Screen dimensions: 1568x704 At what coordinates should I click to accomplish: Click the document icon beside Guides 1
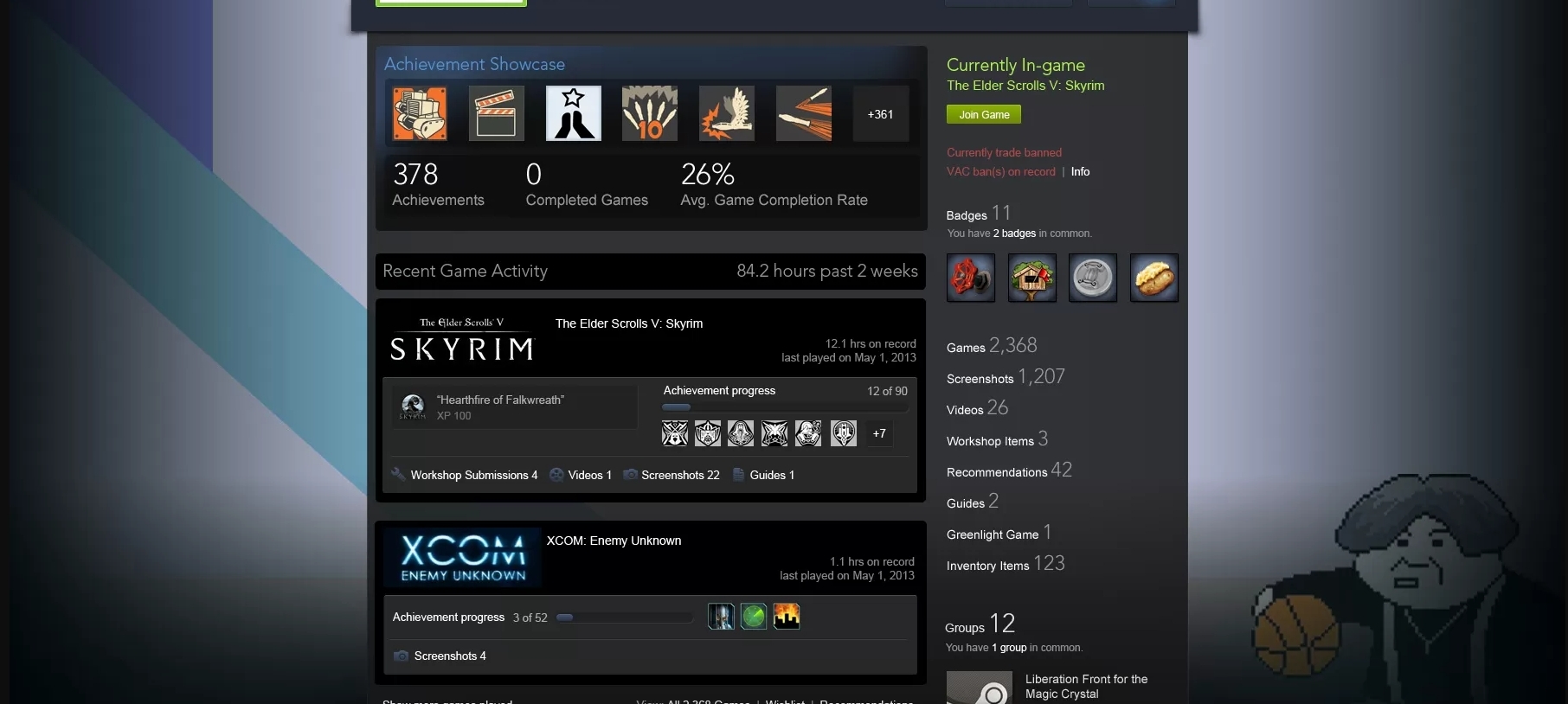click(739, 474)
